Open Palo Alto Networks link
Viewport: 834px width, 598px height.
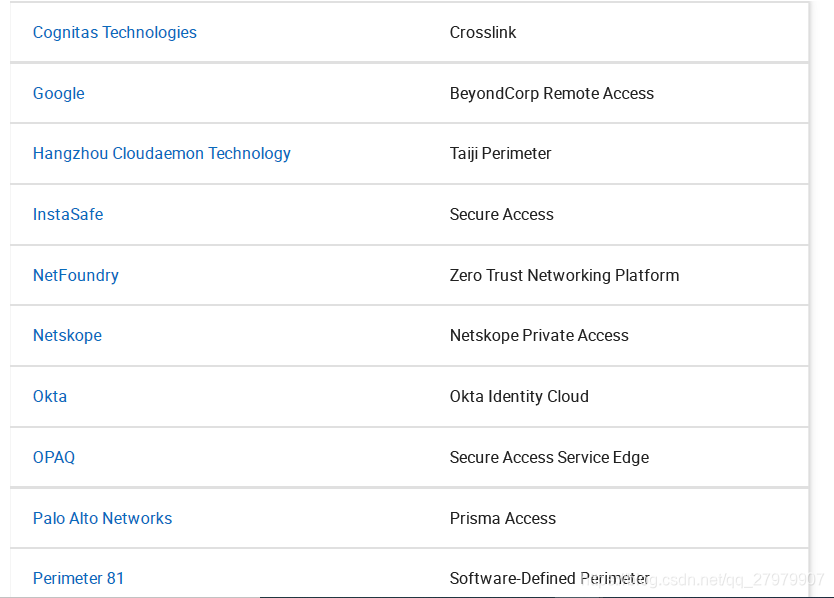pyautogui.click(x=103, y=518)
